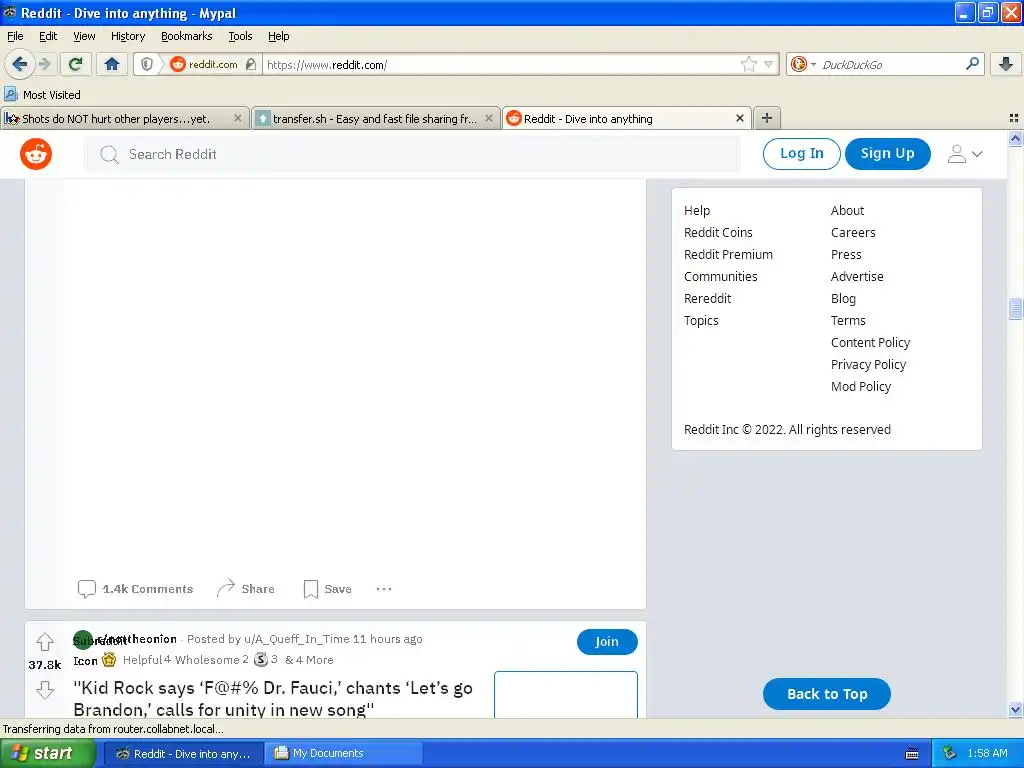Image resolution: width=1024 pixels, height=768 pixels.
Task: Open the View menu
Action: tap(84, 36)
